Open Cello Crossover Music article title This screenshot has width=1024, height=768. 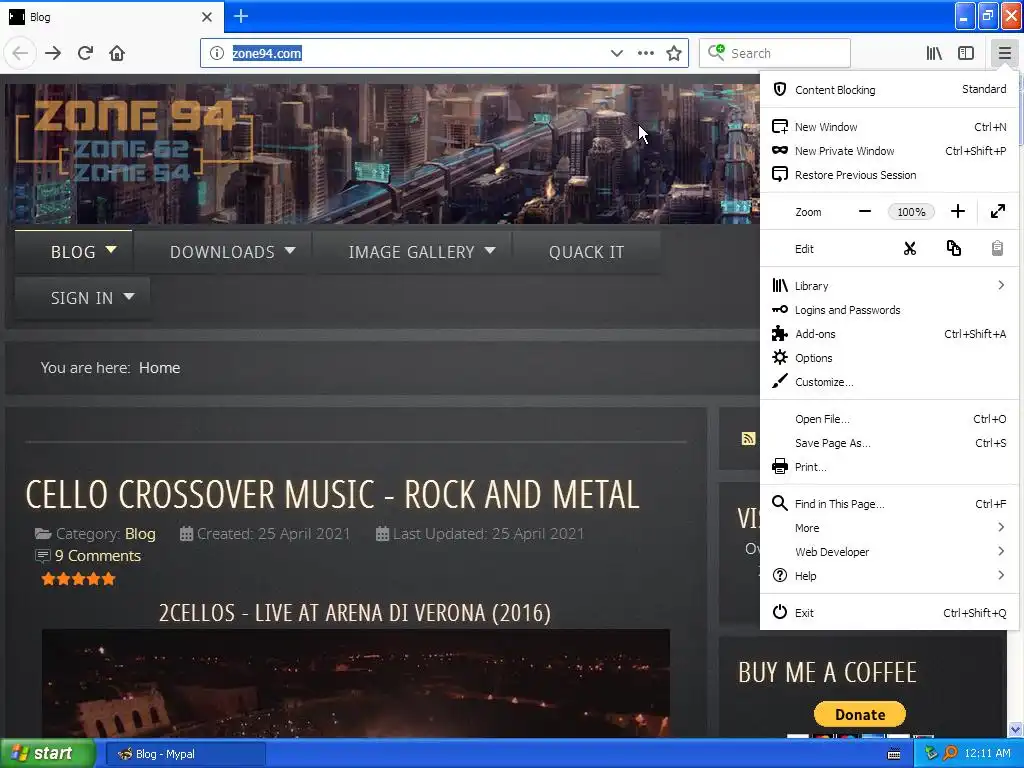pyautogui.click(x=332, y=494)
